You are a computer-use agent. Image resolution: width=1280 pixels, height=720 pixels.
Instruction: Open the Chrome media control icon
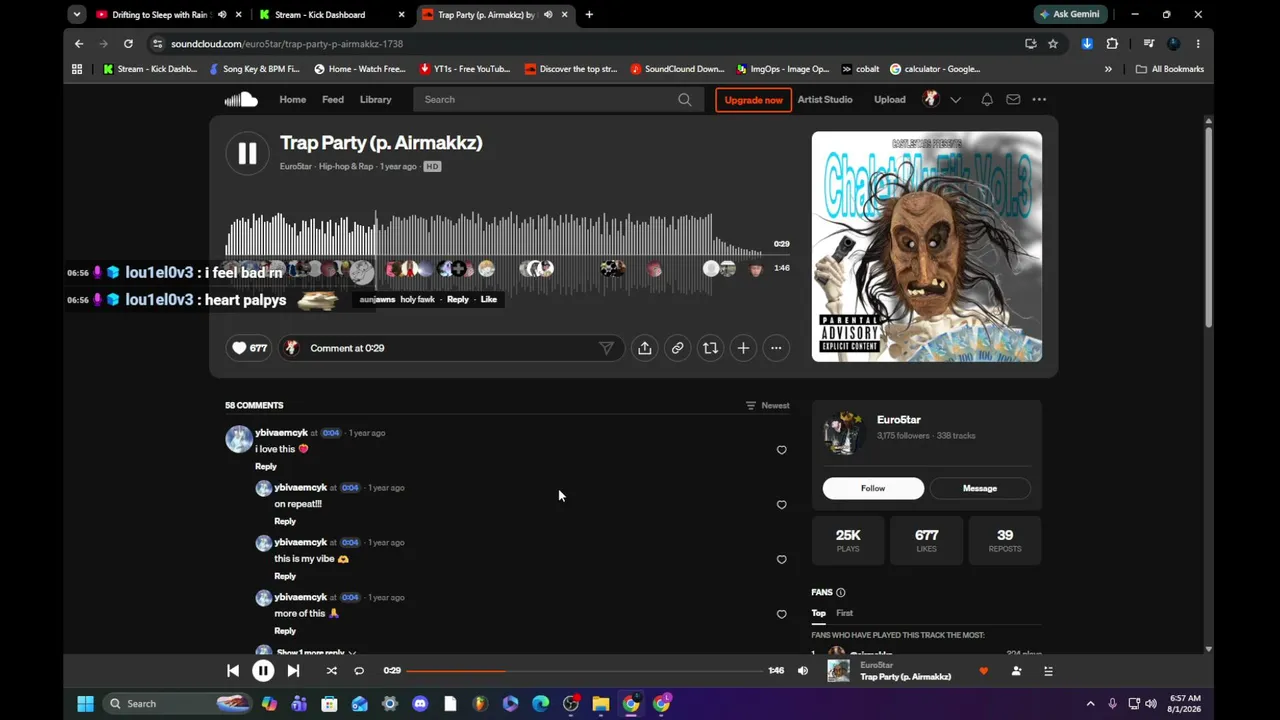[1149, 44]
